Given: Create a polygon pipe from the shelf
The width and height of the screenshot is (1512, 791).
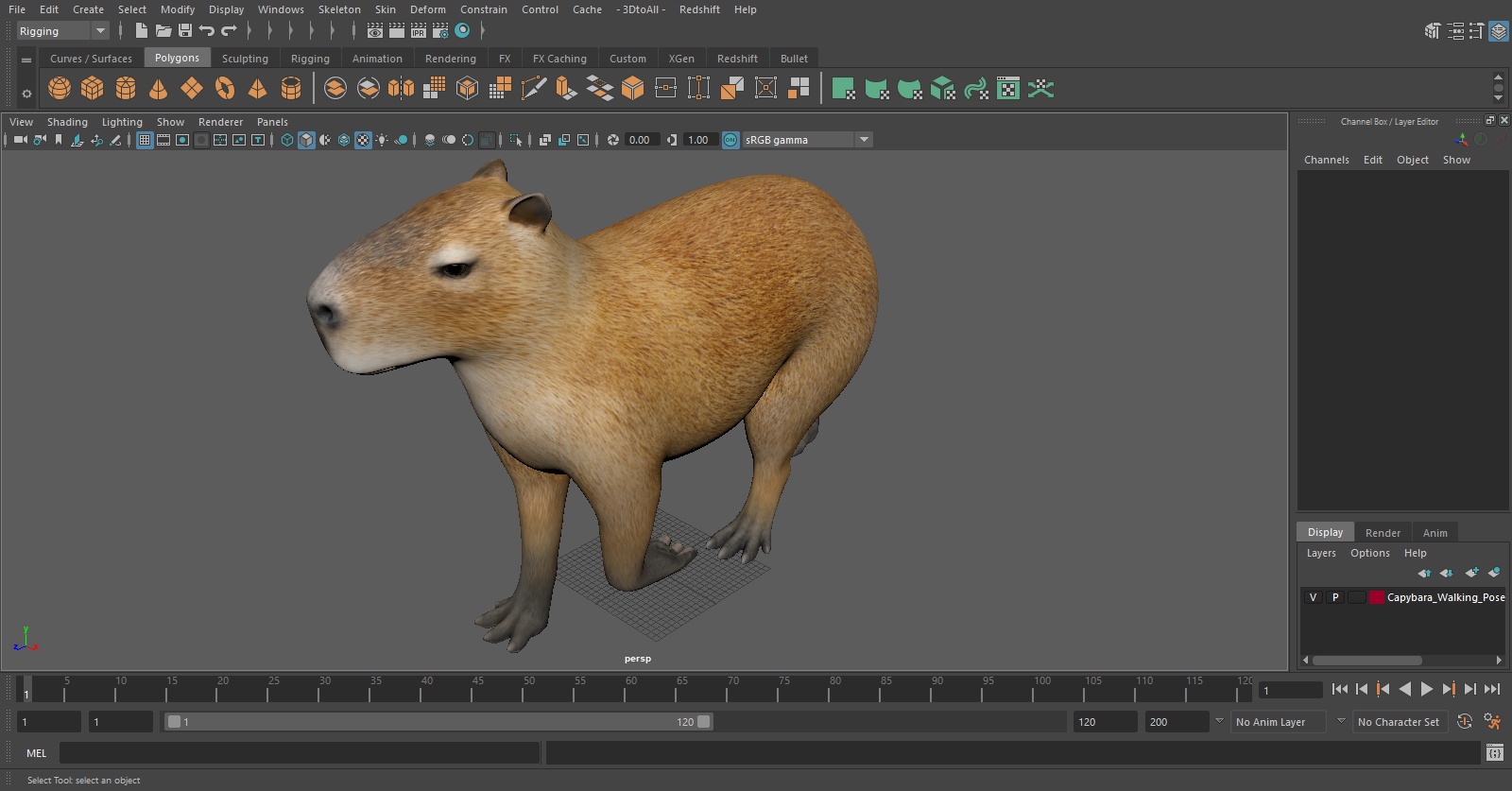Looking at the screenshot, I should click(291, 89).
